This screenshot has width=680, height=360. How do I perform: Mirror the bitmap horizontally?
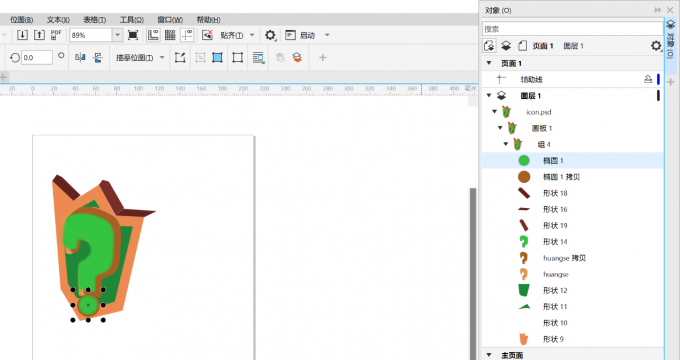click(80, 57)
